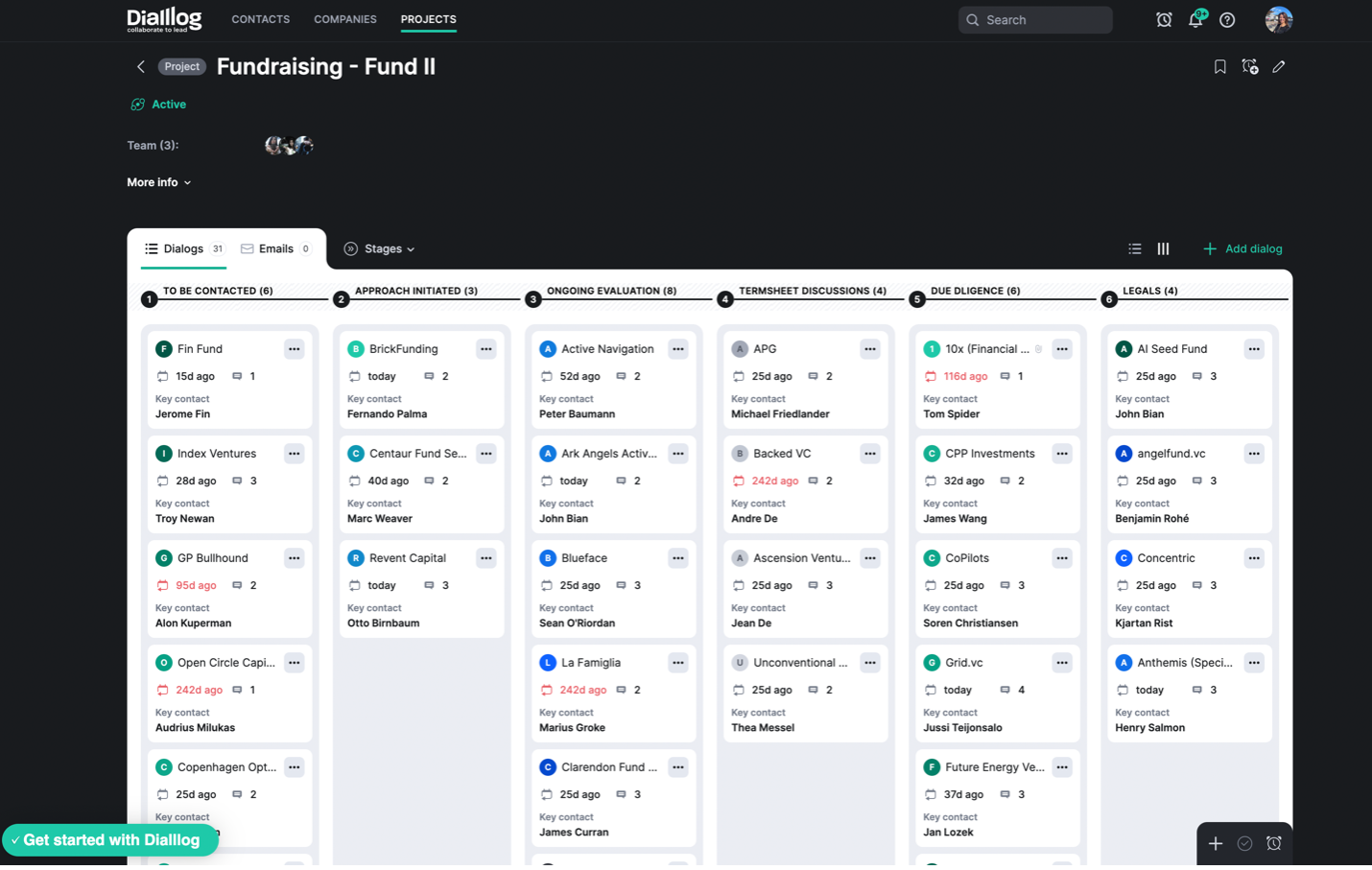Click the Search input field
1372x870 pixels.
coord(1035,19)
